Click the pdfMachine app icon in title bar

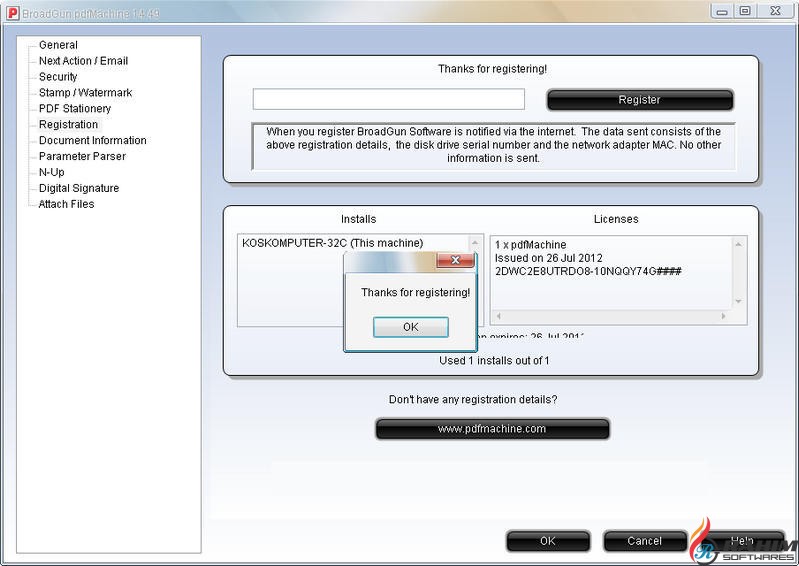[x=12, y=13]
